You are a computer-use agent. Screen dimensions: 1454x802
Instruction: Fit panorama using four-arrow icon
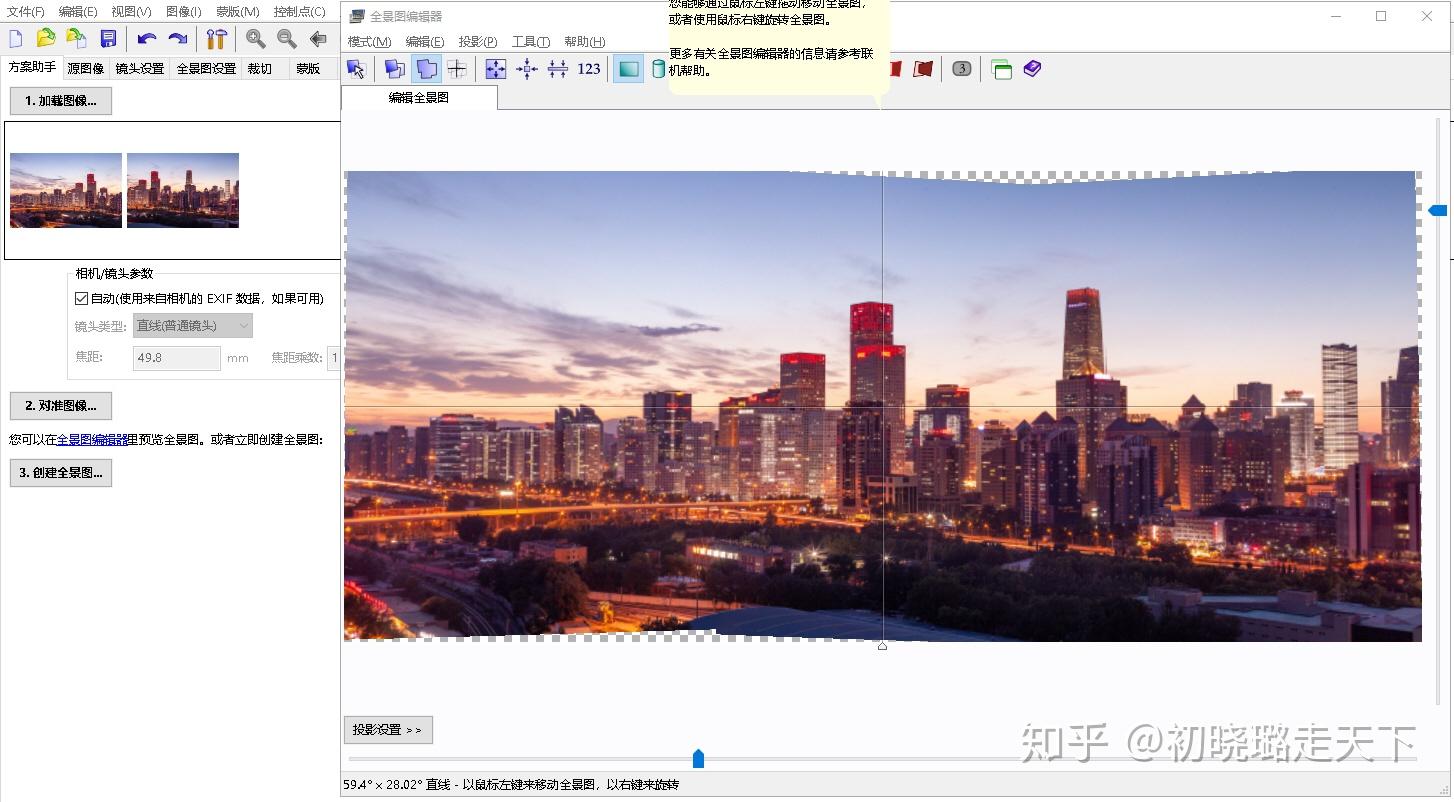click(x=496, y=69)
